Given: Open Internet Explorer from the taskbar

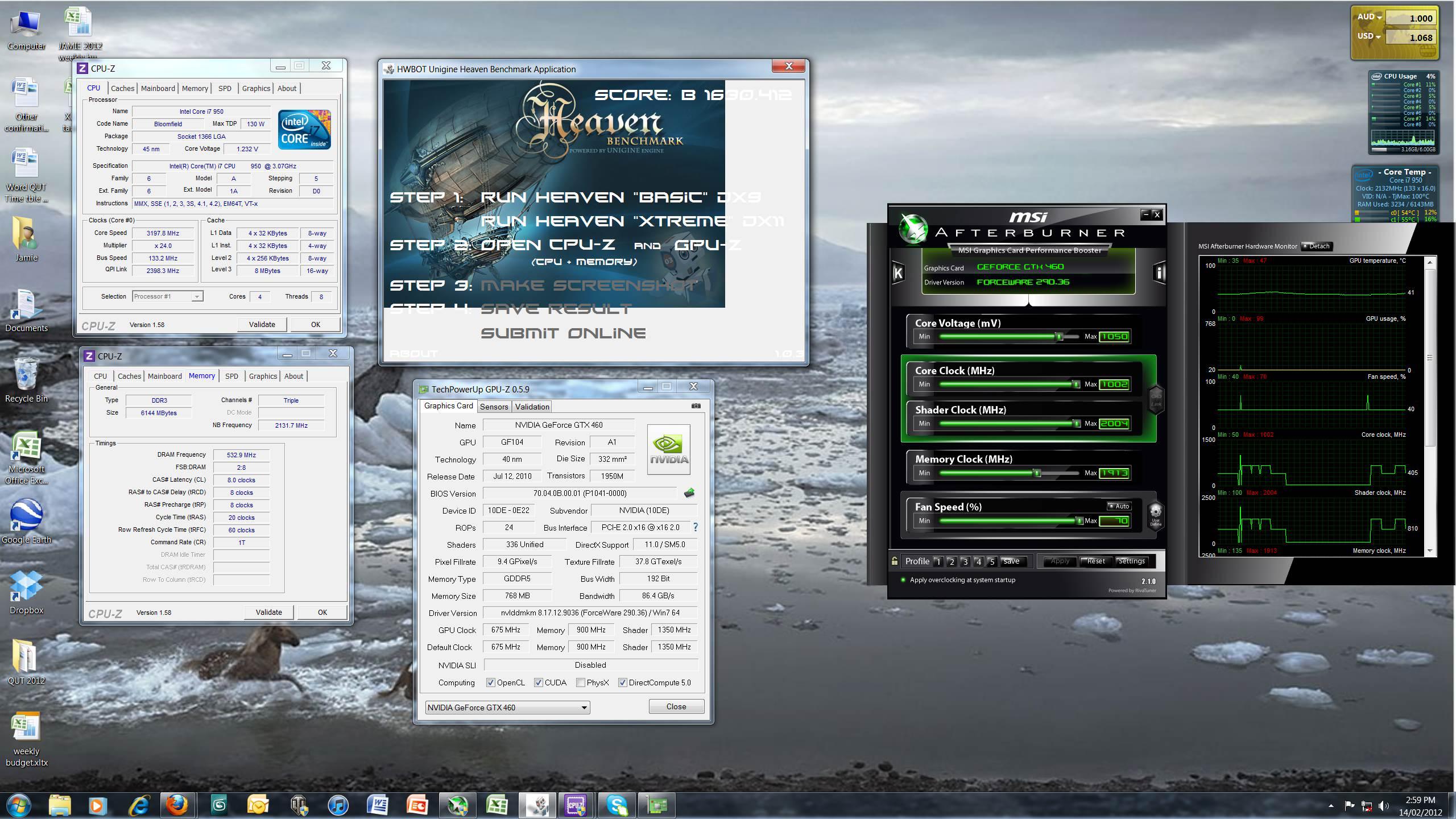Looking at the screenshot, I should (x=139, y=805).
